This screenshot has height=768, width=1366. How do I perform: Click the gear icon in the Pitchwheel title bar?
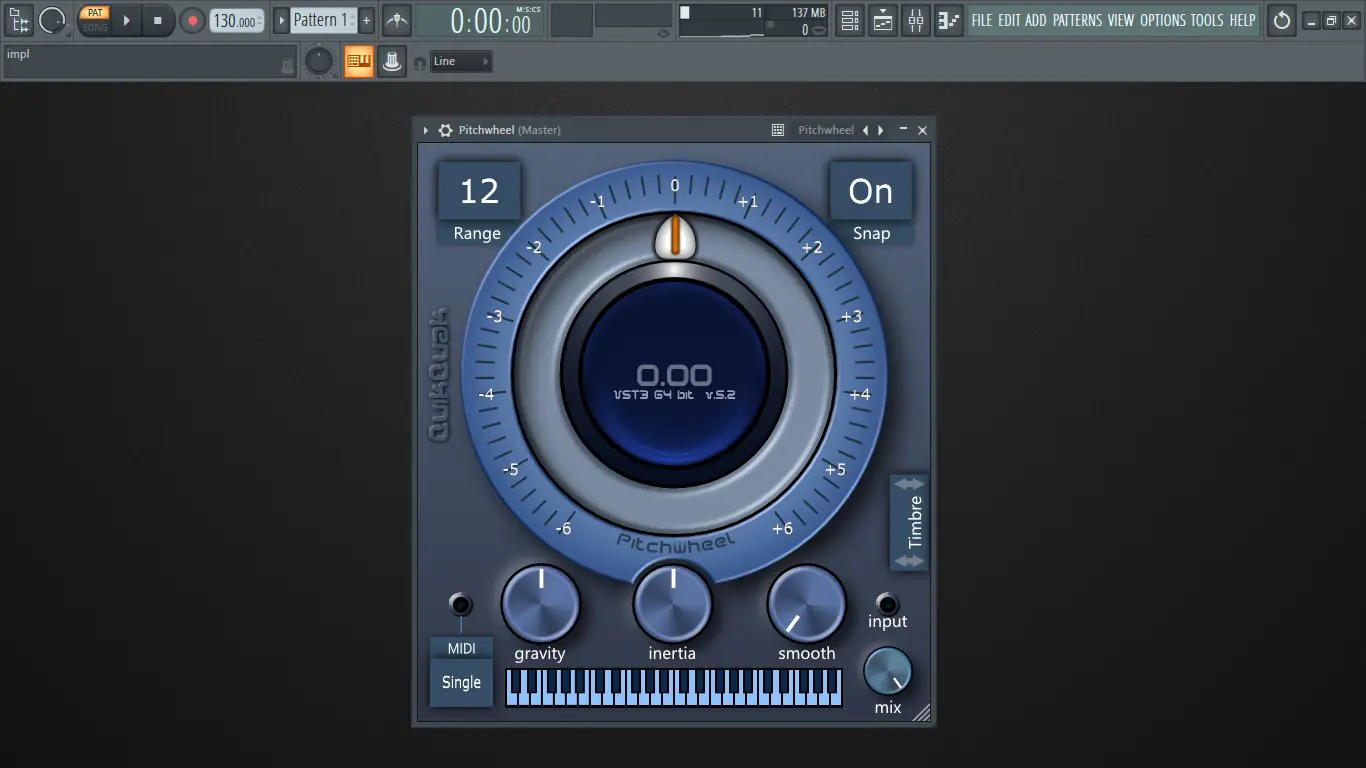click(x=445, y=130)
